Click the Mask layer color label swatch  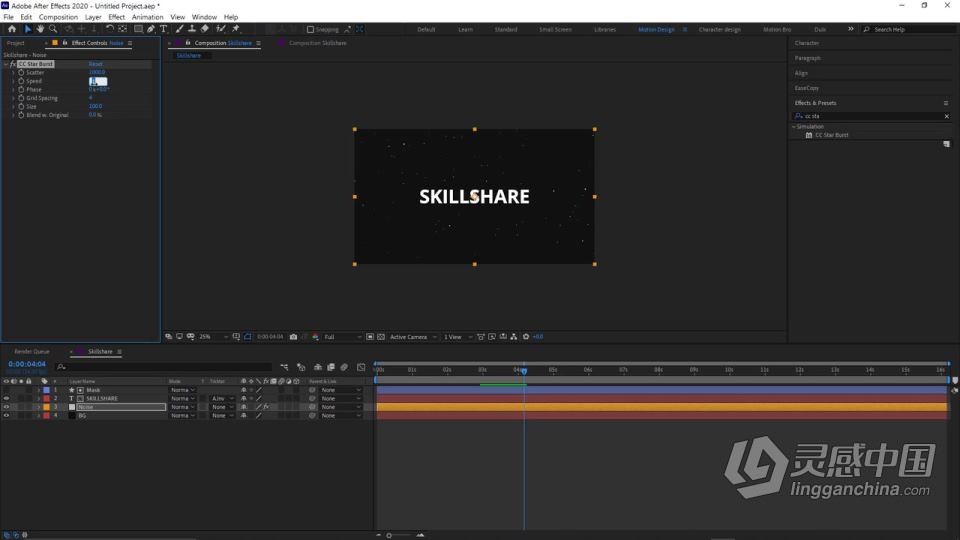(46, 390)
